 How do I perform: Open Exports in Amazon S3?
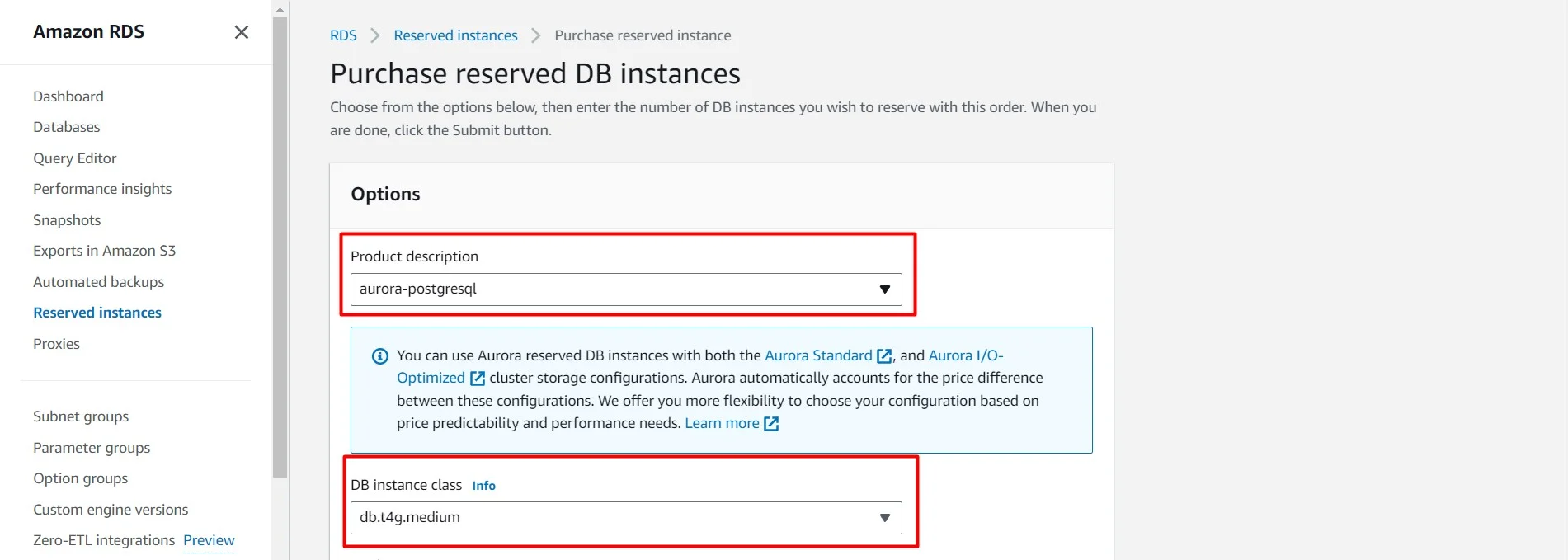click(105, 251)
